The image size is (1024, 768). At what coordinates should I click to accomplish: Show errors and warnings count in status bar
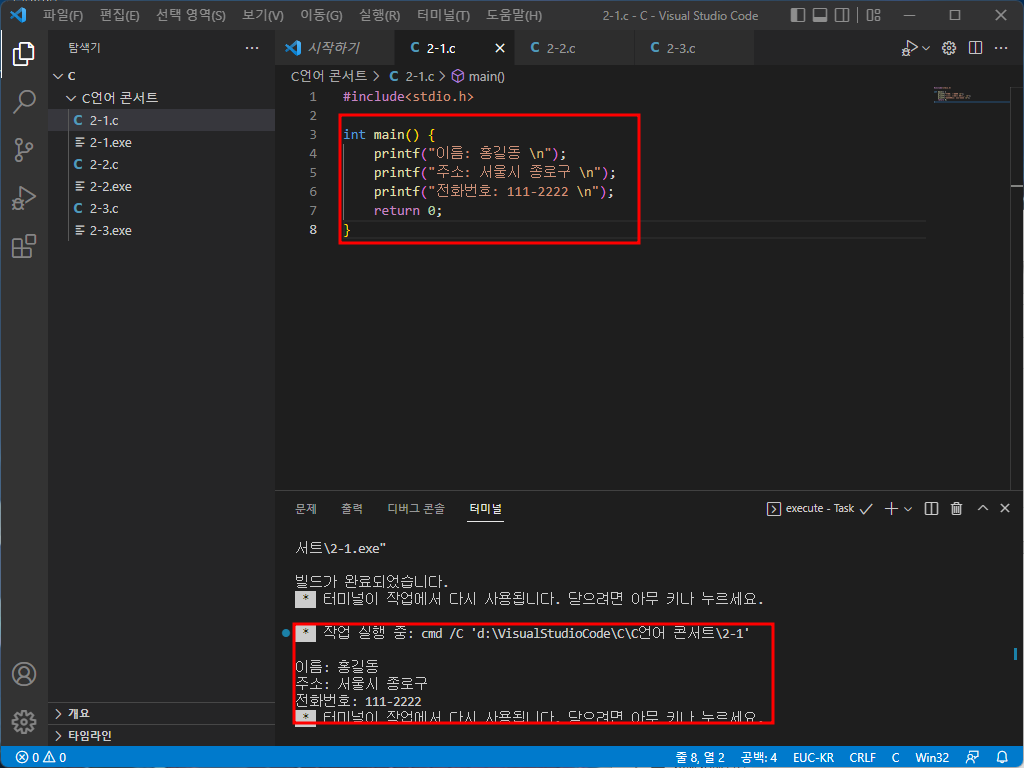coord(41,758)
